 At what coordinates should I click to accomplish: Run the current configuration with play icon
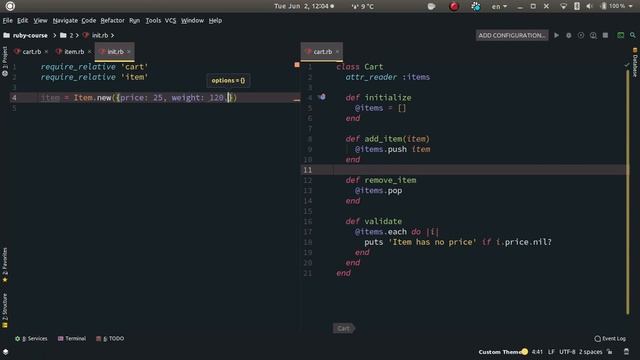click(x=556, y=36)
